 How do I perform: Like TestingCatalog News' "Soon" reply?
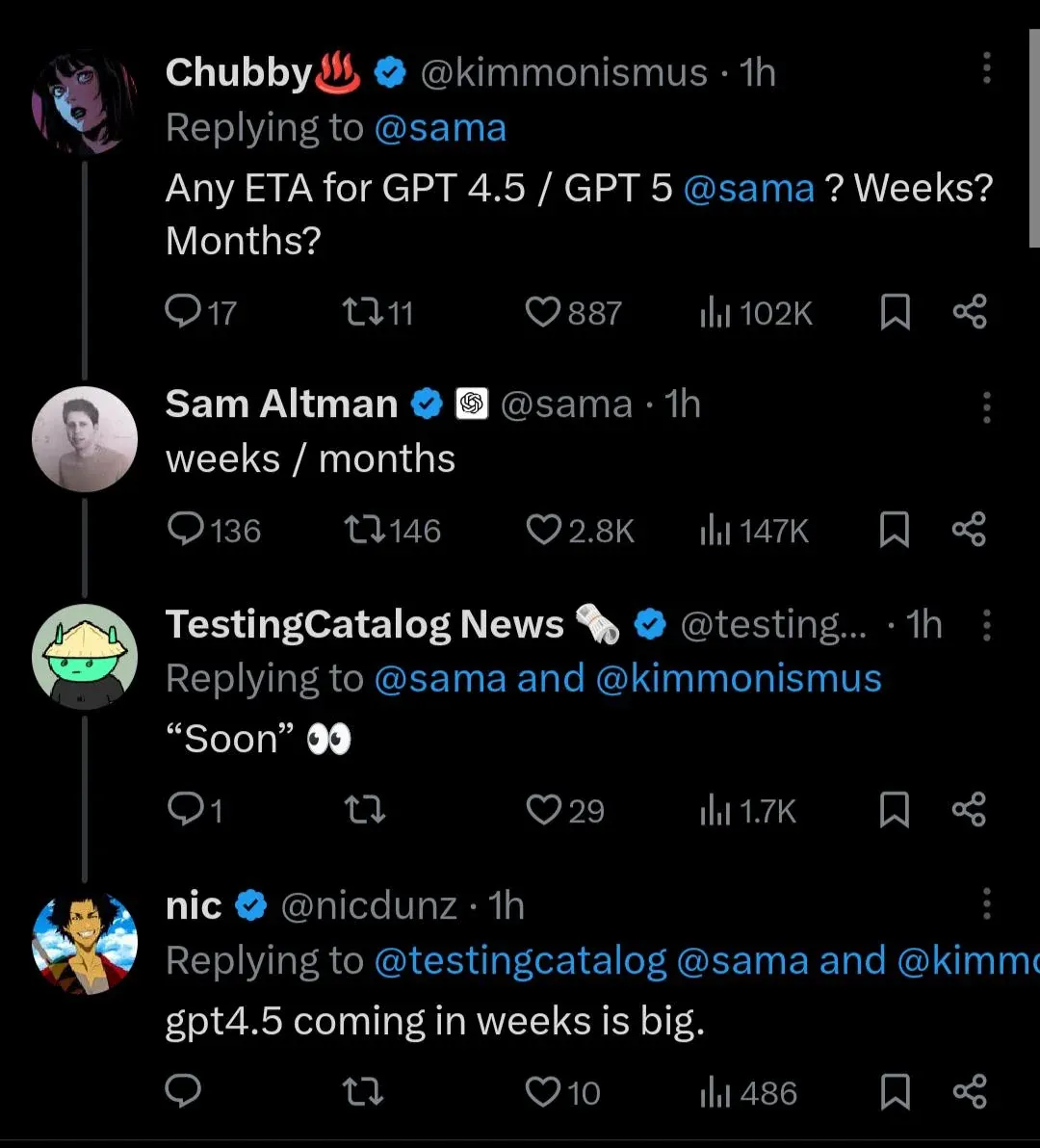pyautogui.click(x=544, y=811)
